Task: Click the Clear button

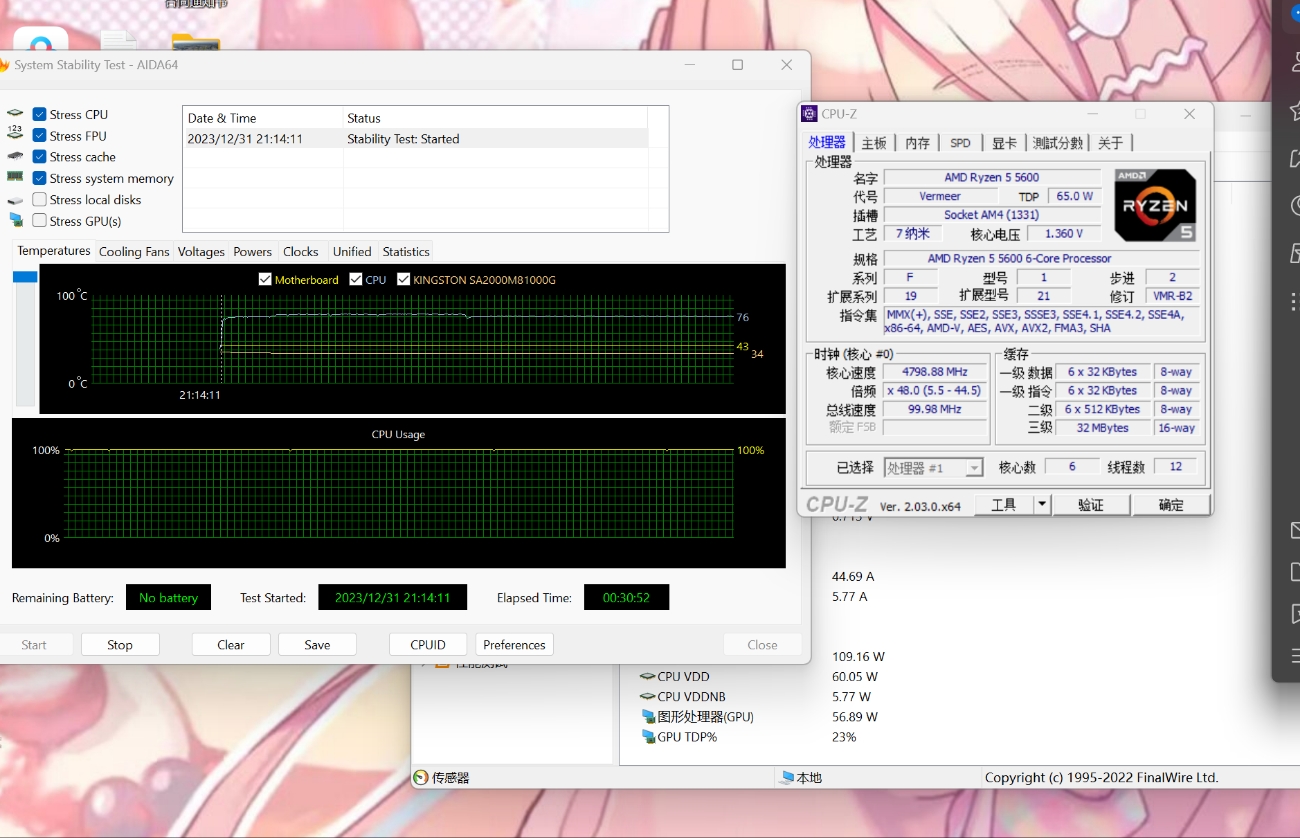Action: pyautogui.click(x=231, y=644)
